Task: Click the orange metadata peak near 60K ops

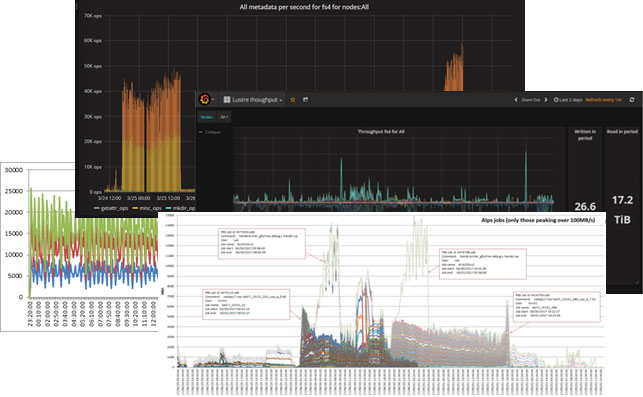Action: tap(454, 68)
